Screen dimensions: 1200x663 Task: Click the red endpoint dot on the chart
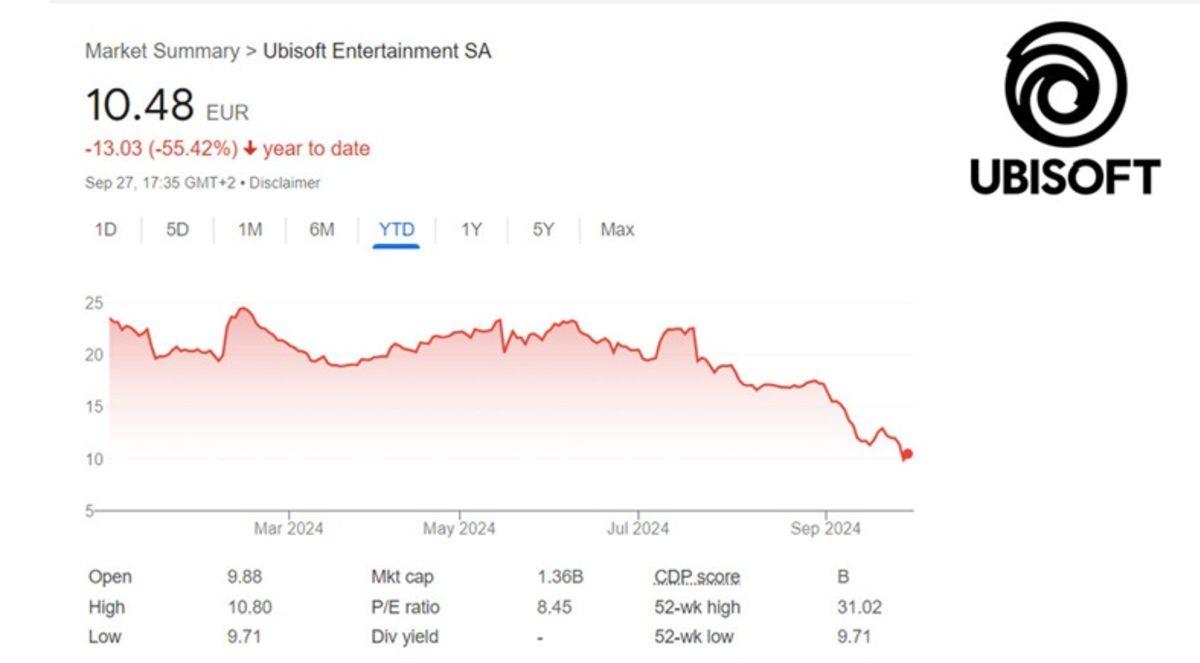click(x=907, y=454)
